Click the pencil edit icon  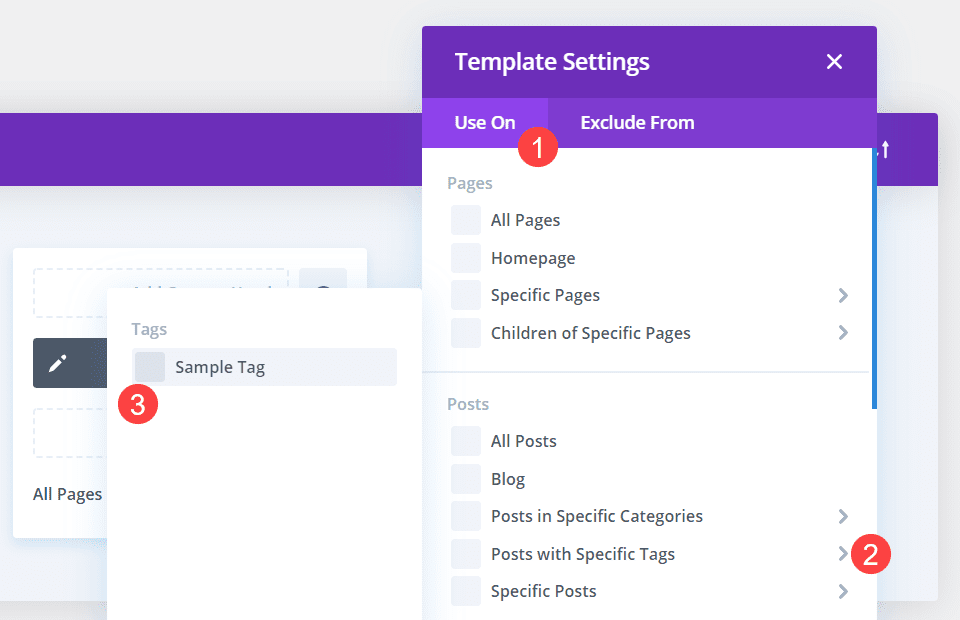click(x=57, y=363)
